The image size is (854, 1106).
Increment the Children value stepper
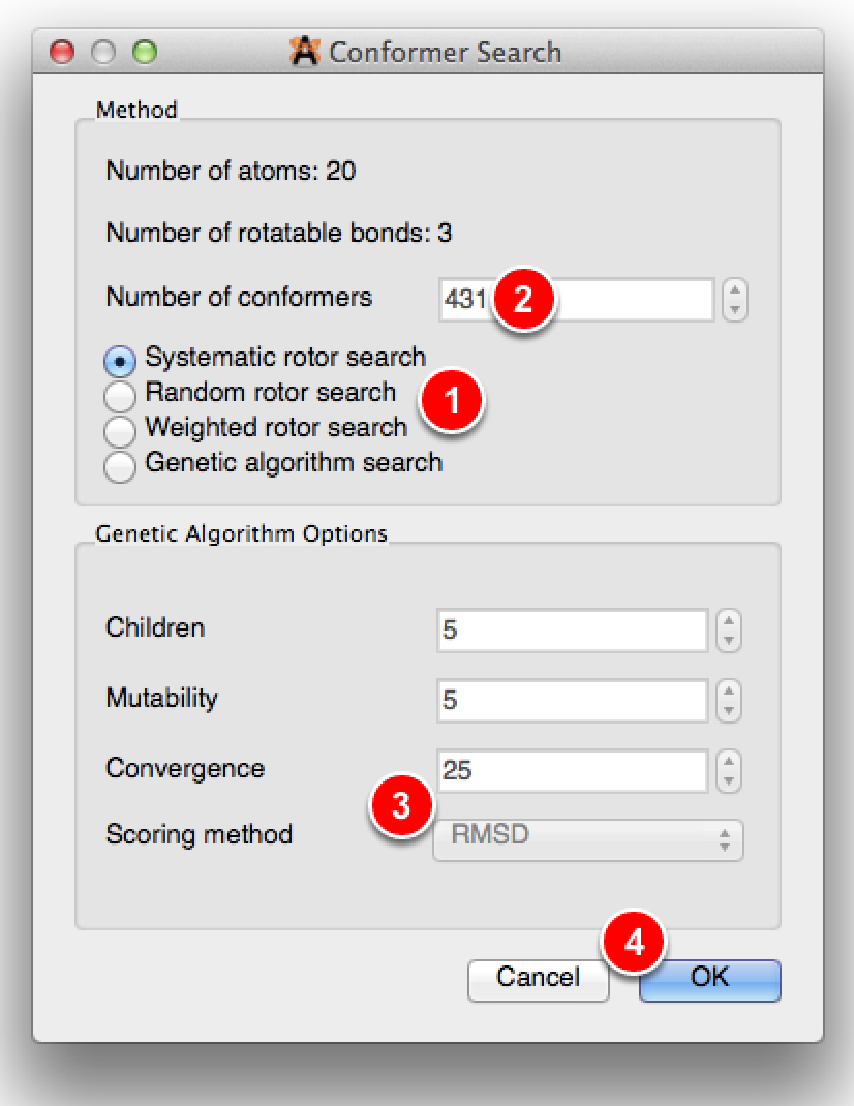(x=729, y=622)
